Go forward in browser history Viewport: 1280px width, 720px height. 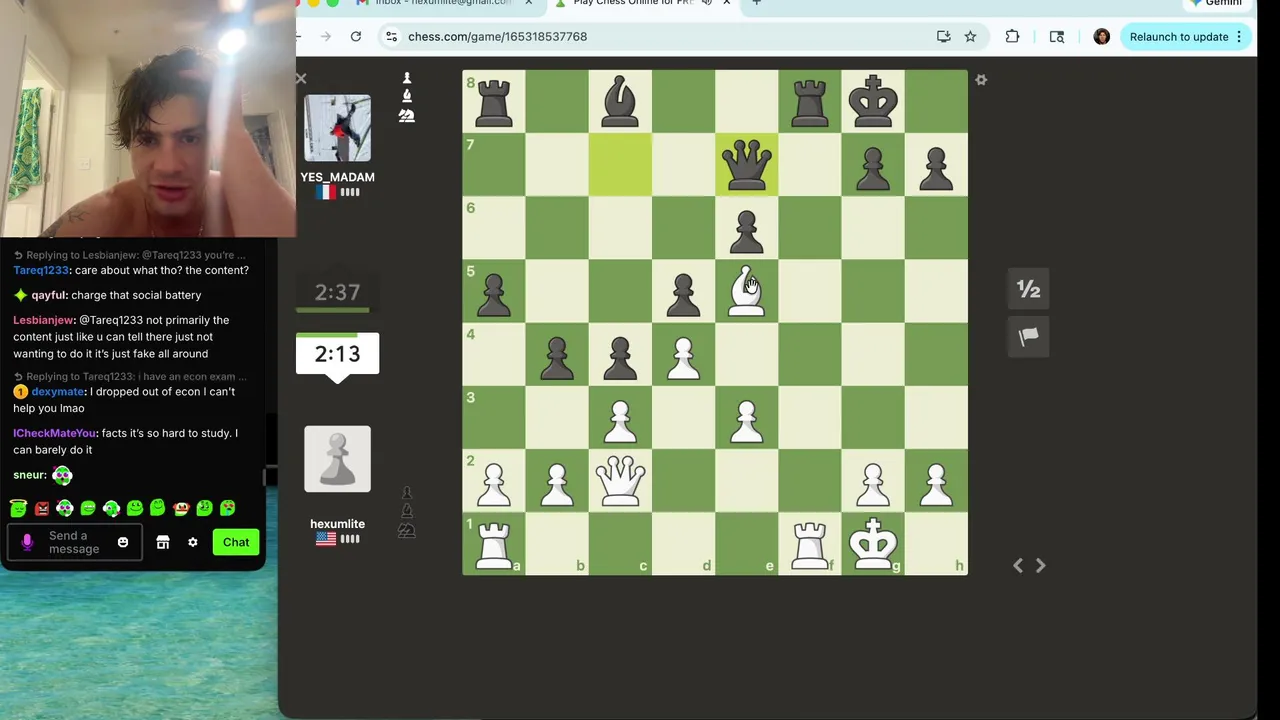pyautogui.click(x=326, y=37)
